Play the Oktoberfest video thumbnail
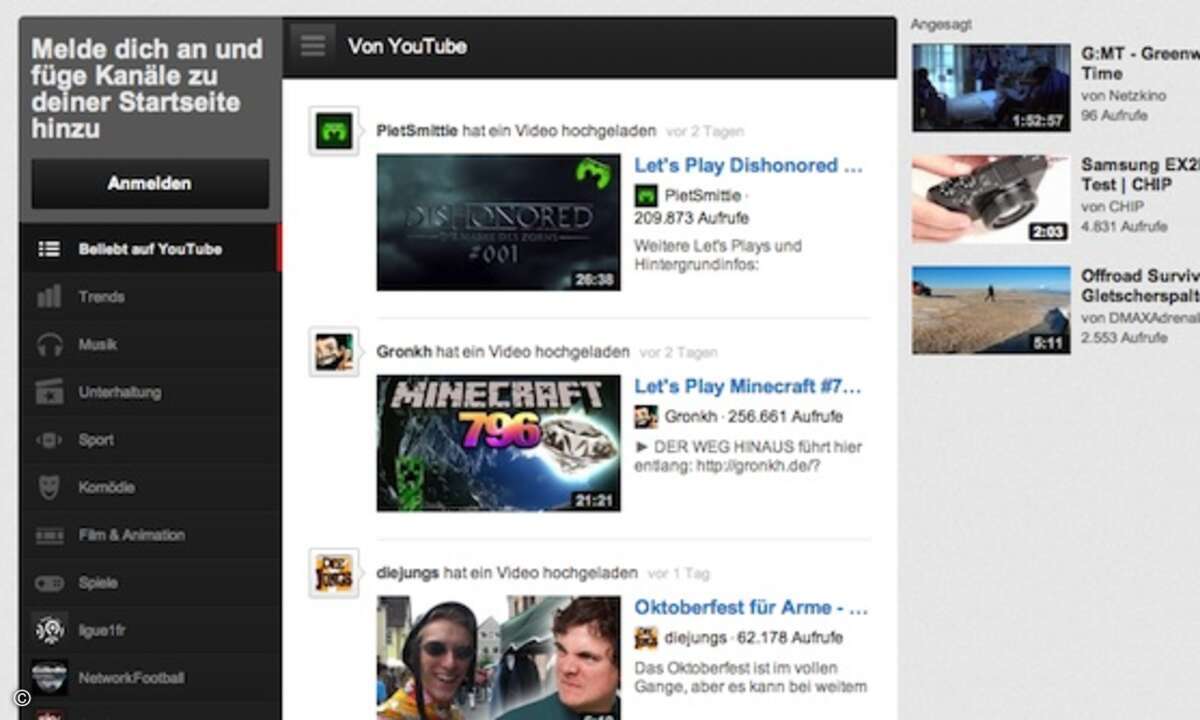 coord(498,657)
